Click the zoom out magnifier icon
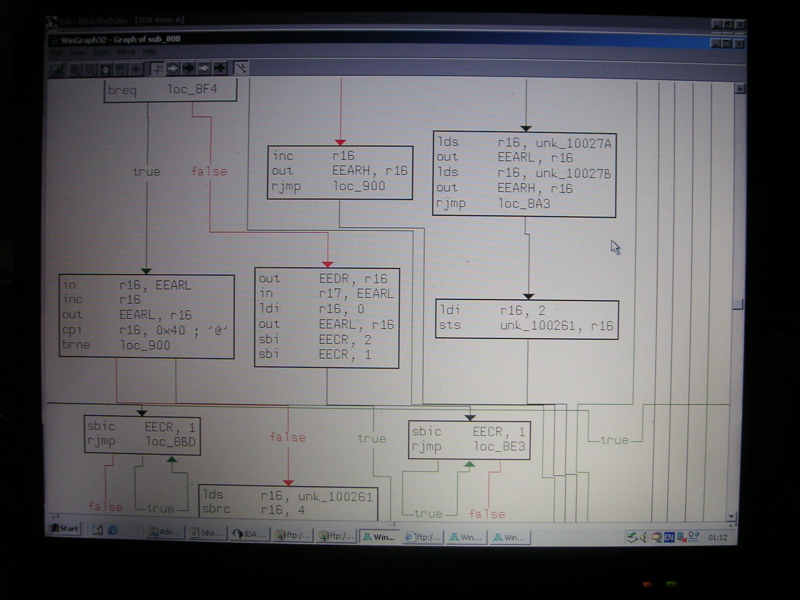Viewport: 800px width, 600px height. tap(90, 69)
